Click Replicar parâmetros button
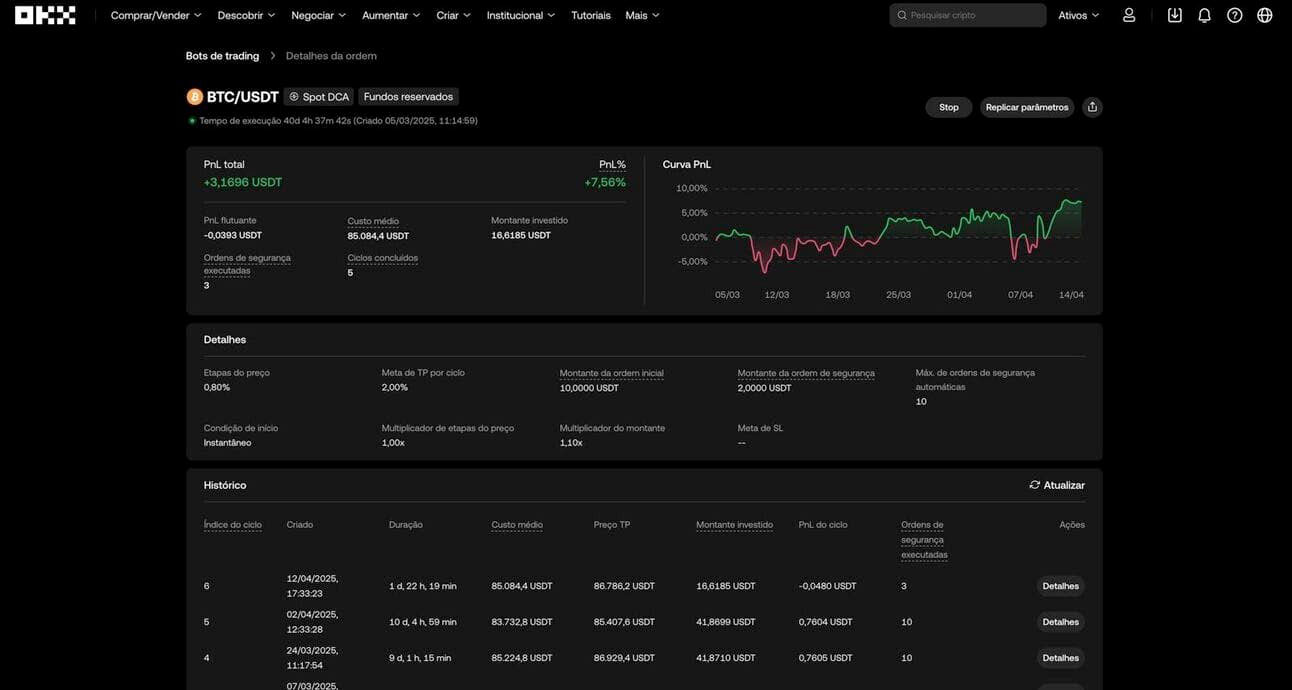 point(1026,107)
